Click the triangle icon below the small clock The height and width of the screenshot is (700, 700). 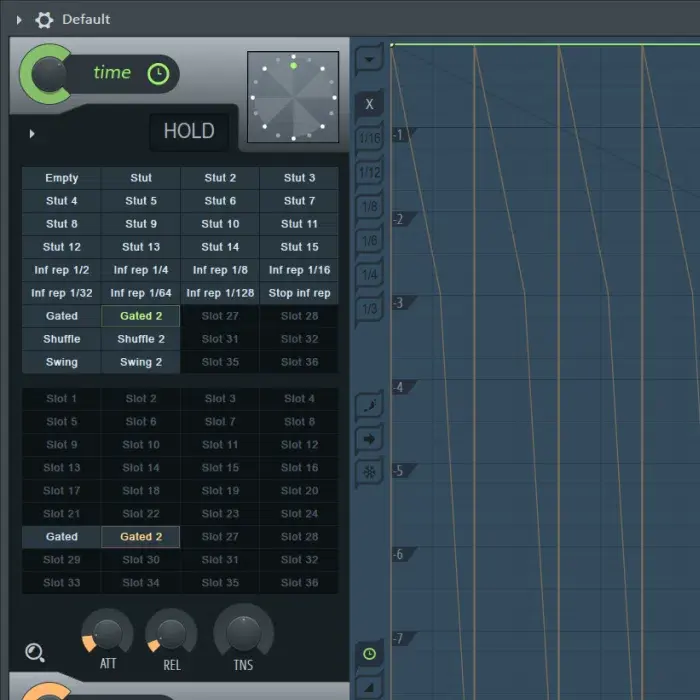click(x=369, y=688)
